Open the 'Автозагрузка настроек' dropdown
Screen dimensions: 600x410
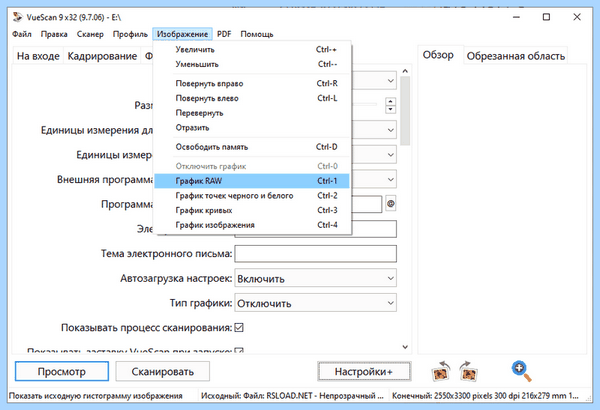click(x=315, y=278)
